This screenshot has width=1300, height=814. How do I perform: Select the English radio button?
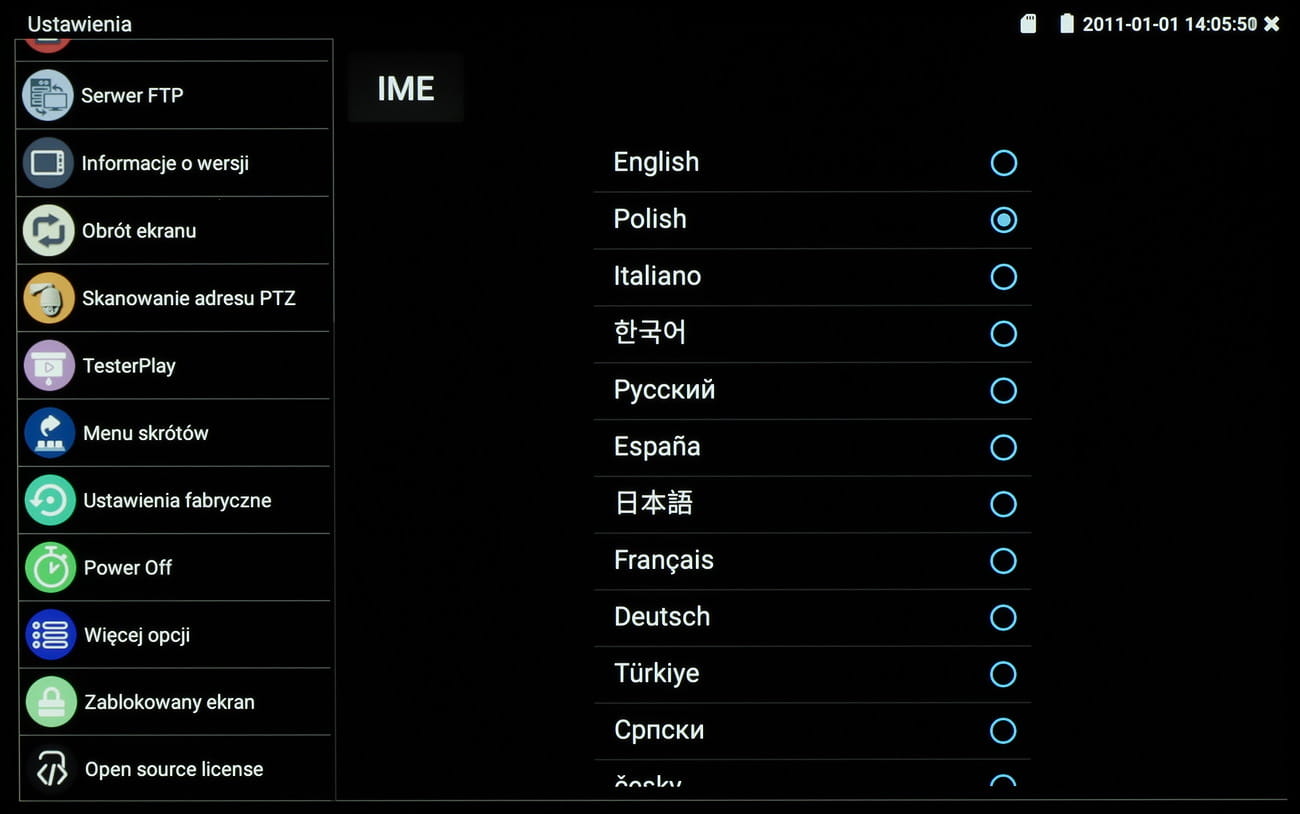tap(1003, 163)
